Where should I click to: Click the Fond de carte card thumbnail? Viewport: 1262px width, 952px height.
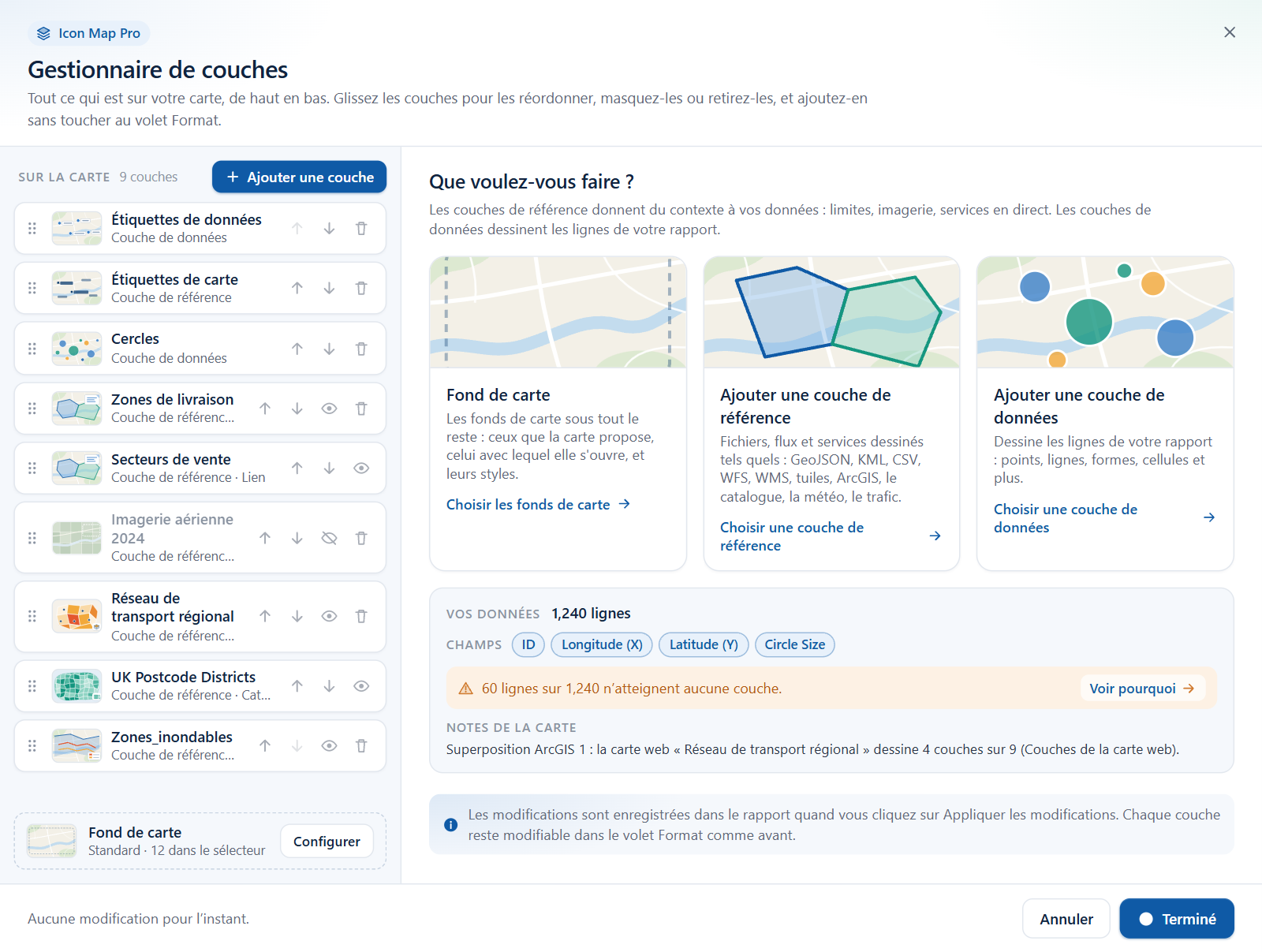(x=558, y=312)
